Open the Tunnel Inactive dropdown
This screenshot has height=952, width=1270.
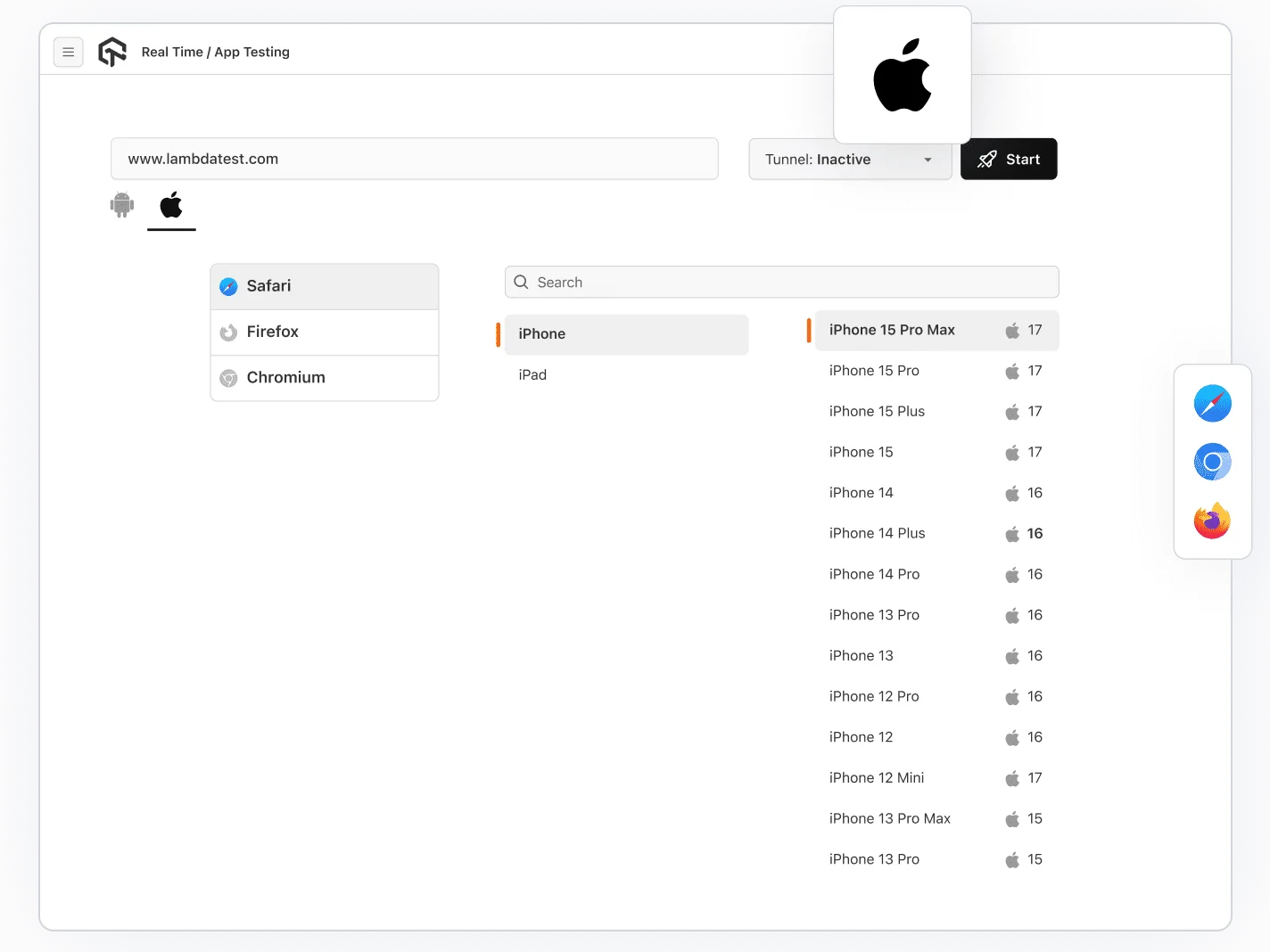(849, 159)
